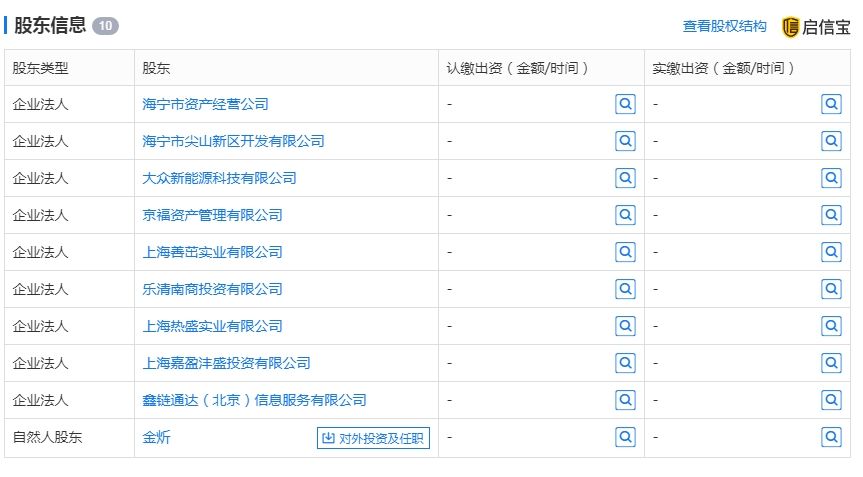This screenshot has height=477, width=863.
Task: Click paid-in capital search icon for 大众新能源科技有限公司
Action: pyautogui.click(x=831, y=178)
